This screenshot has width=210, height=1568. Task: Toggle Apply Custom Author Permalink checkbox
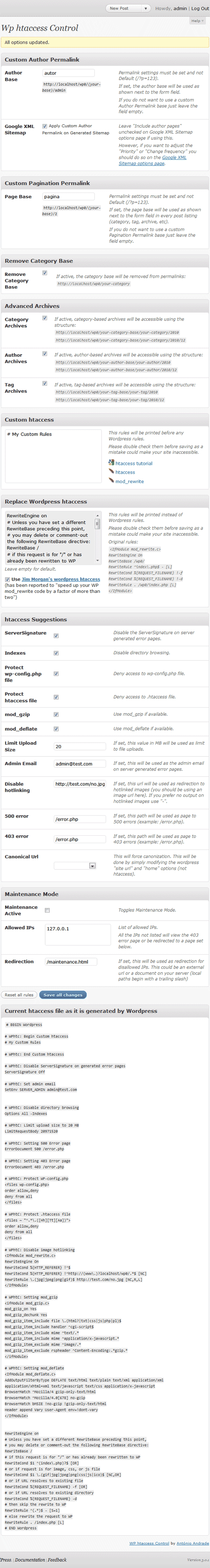44,126
